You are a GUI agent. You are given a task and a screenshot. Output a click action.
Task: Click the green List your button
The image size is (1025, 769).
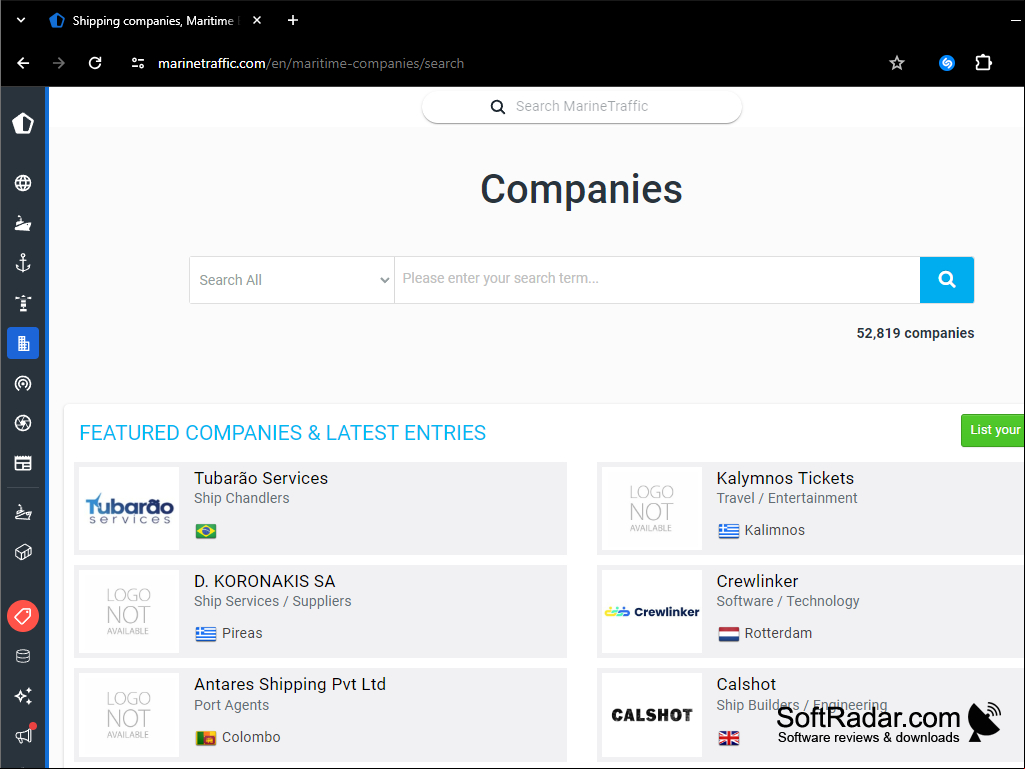pos(993,430)
